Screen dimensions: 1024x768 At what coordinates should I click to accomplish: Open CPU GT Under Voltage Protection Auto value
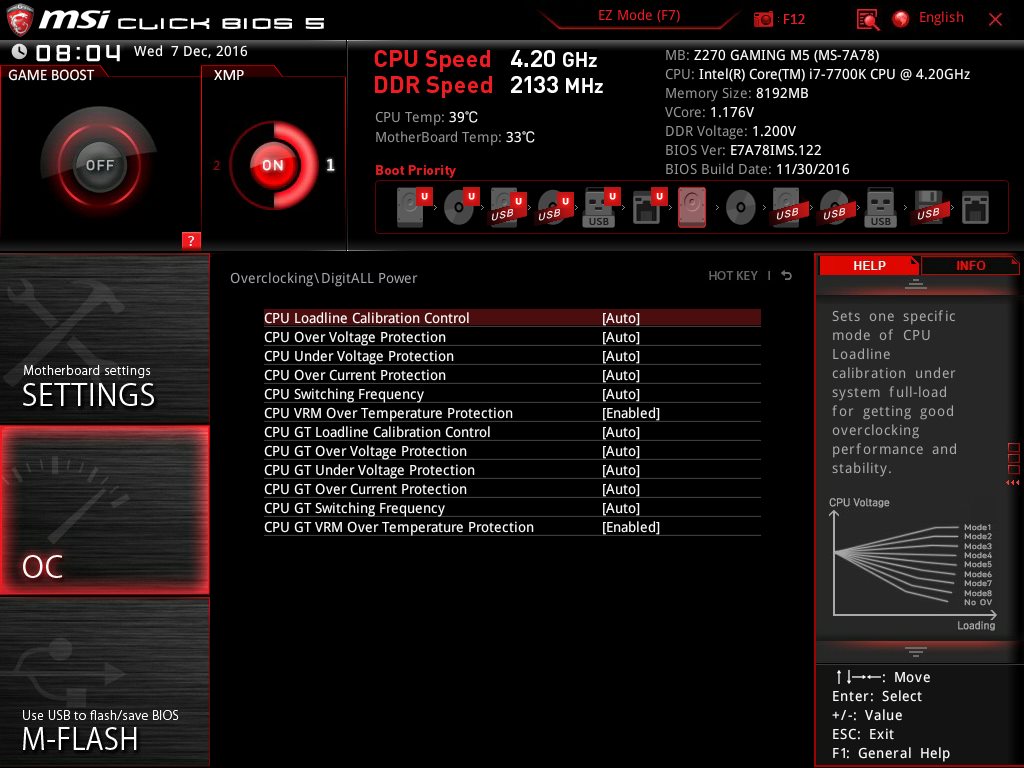pyautogui.click(x=621, y=470)
